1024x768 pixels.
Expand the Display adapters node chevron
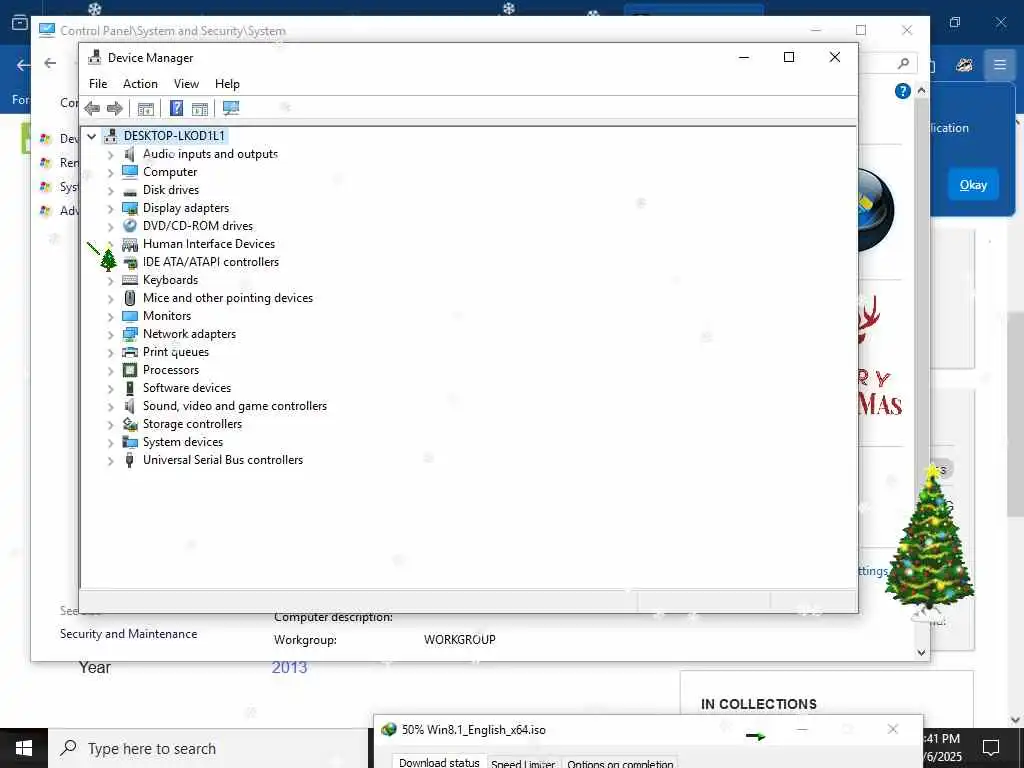(110, 209)
